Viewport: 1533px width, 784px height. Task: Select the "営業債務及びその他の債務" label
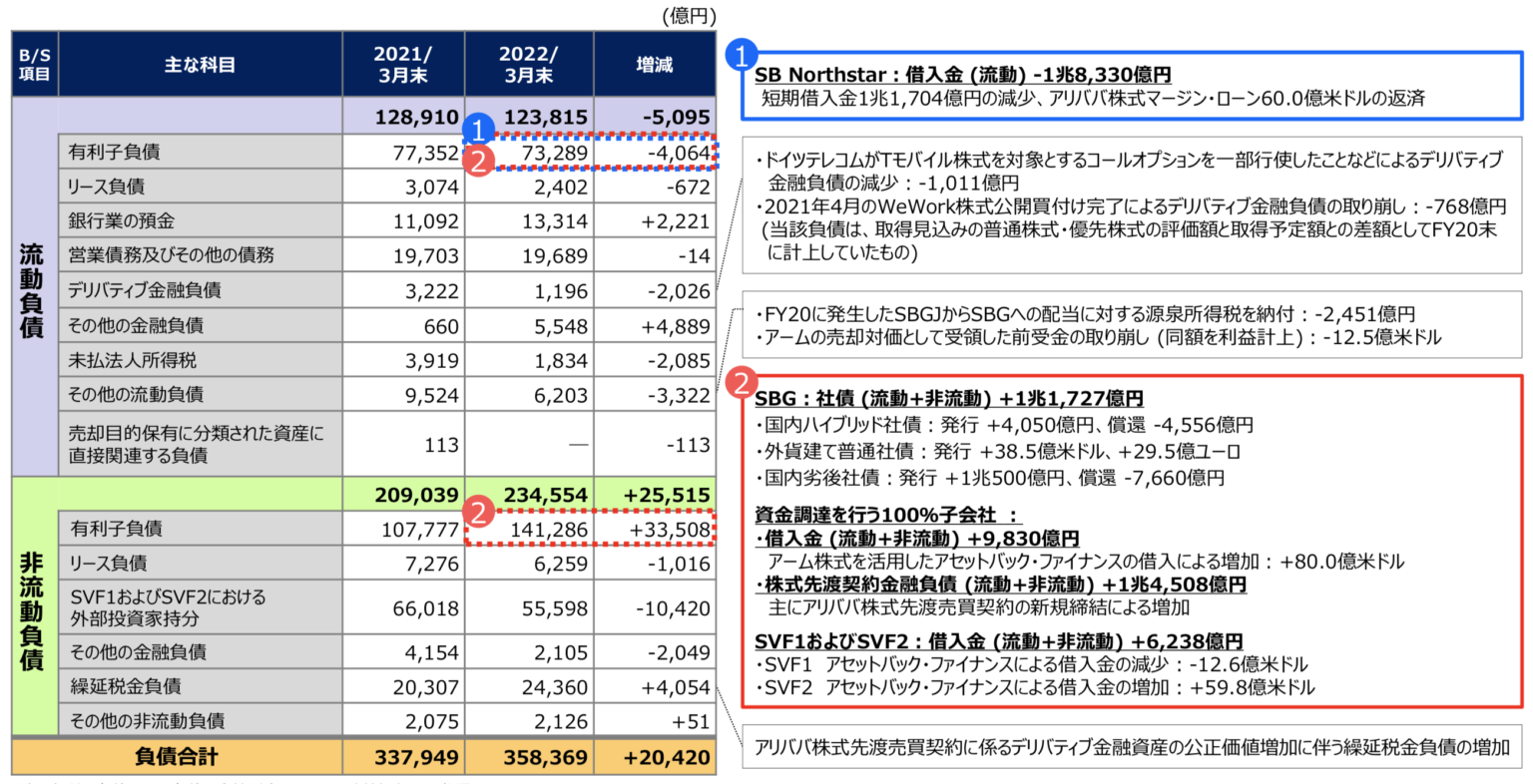point(171,255)
